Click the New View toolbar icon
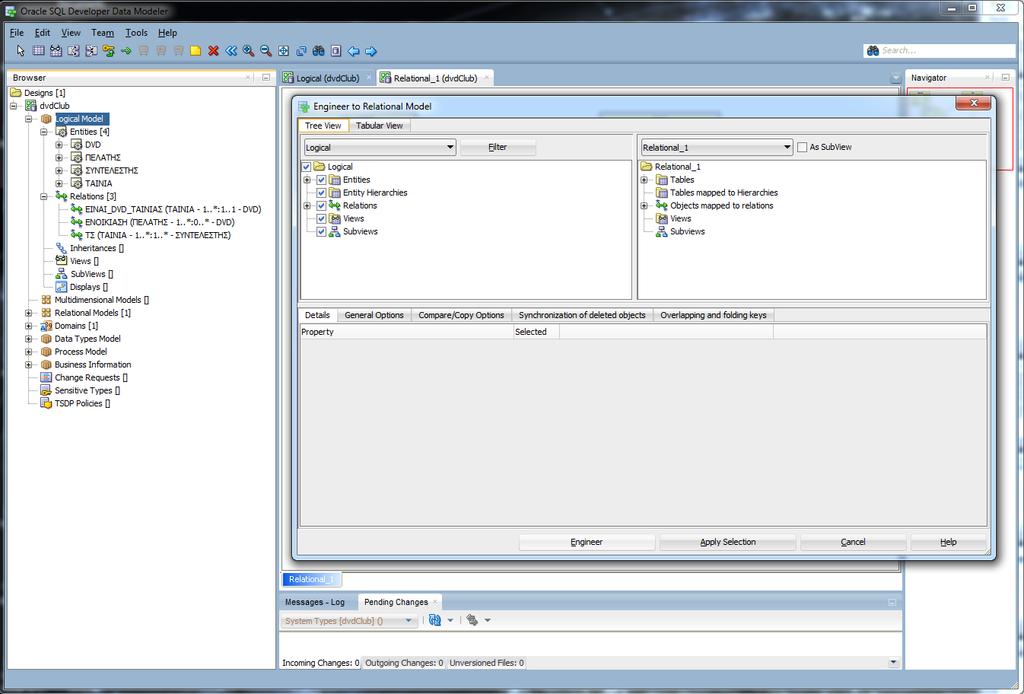The image size is (1024, 694). click(x=56, y=51)
